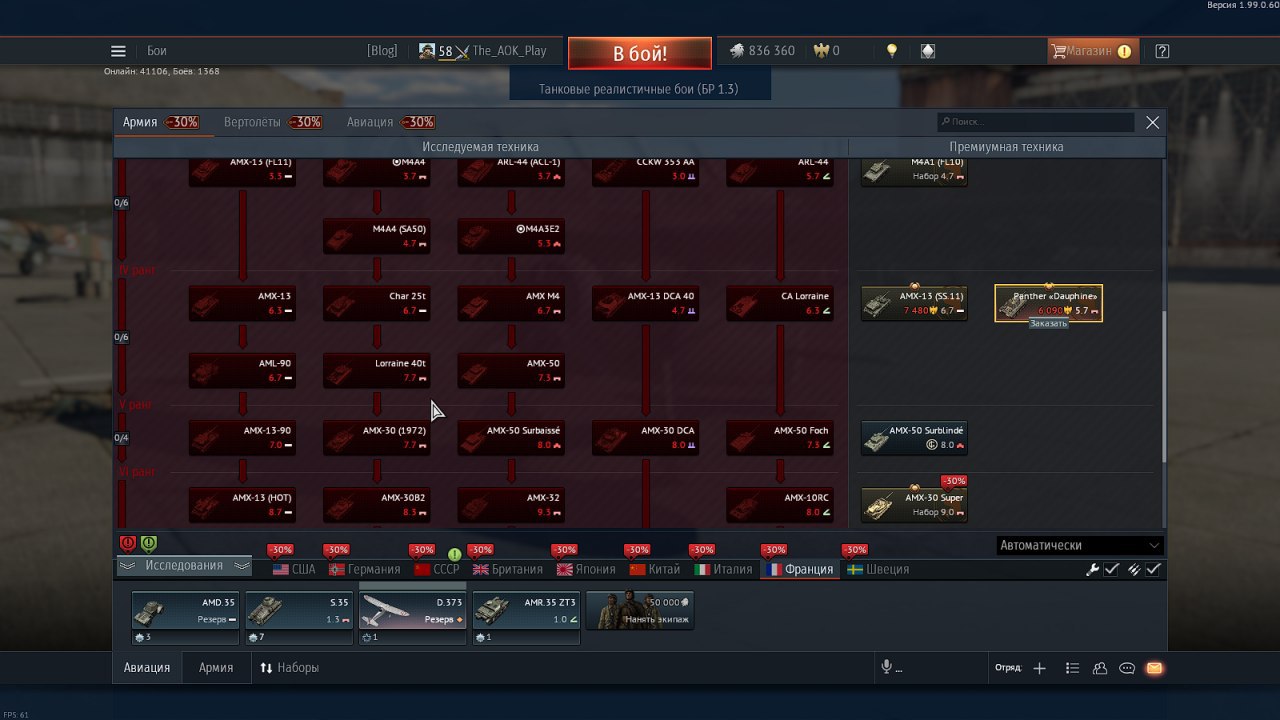Open the Автоматически dropdown
The width and height of the screenshot is (1280, 720).
(1080, 546)
